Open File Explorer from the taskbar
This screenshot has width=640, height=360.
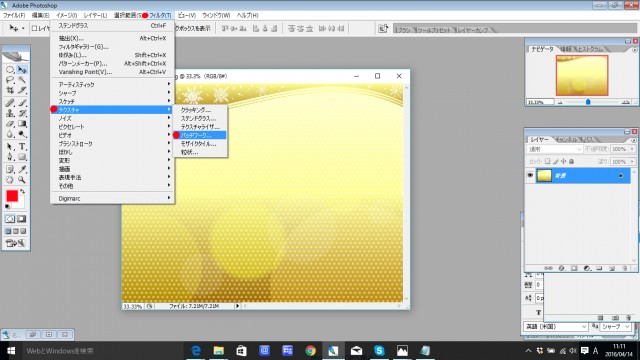(x=219, y=351)
